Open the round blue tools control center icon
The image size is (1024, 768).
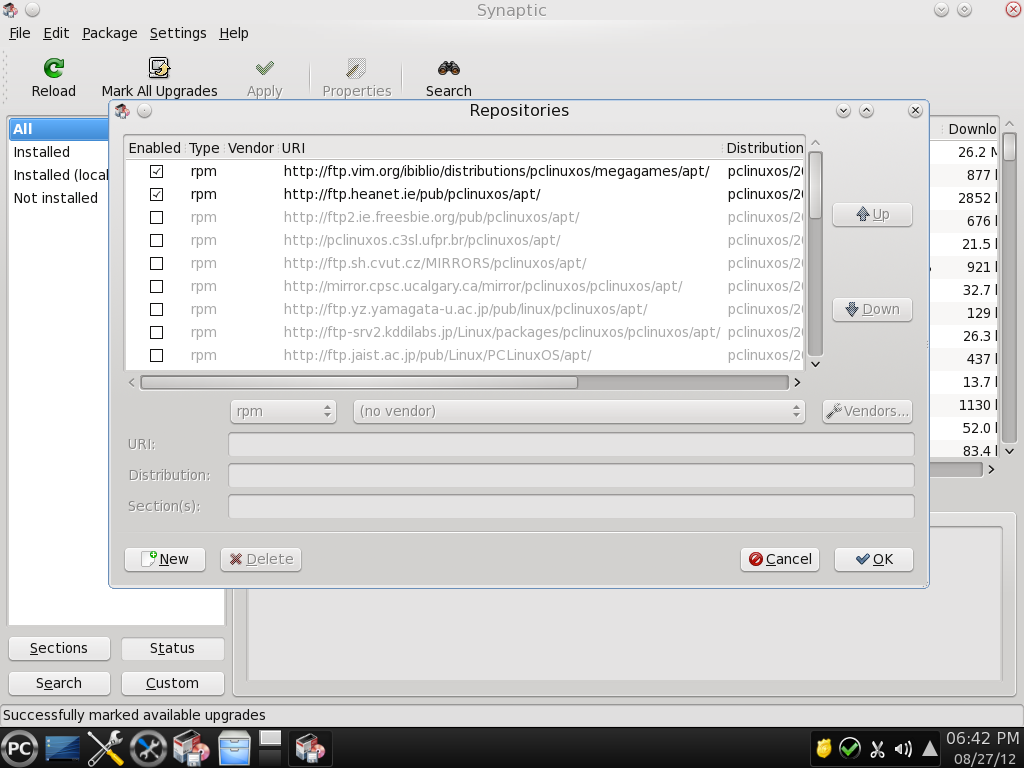pos(149,748)
